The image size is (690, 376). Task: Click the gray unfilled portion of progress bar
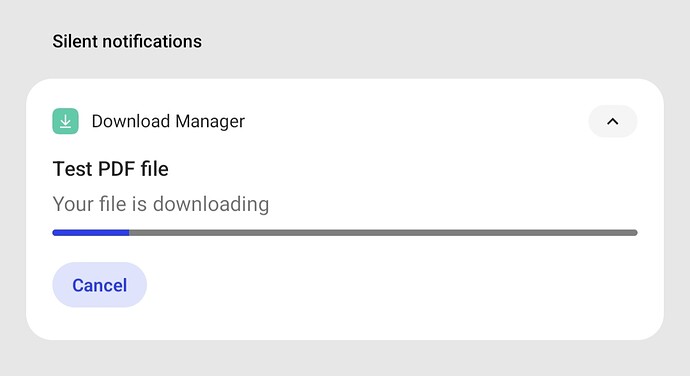click(x=383, y=232)
